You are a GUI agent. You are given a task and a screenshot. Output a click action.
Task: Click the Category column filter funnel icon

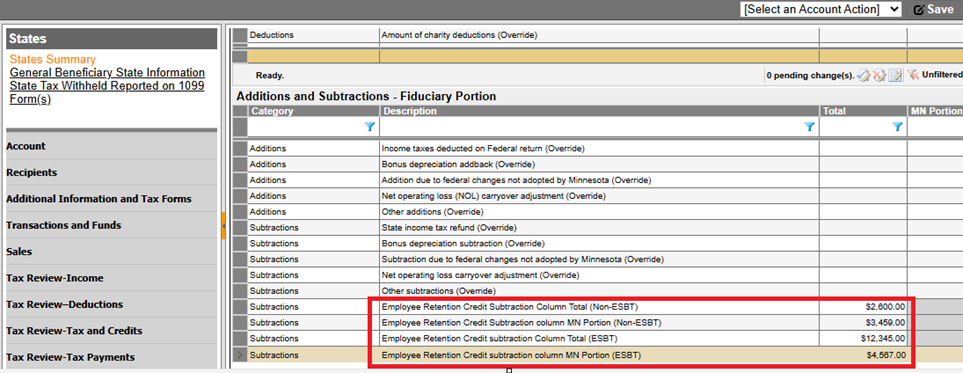[x=370, y=127]
